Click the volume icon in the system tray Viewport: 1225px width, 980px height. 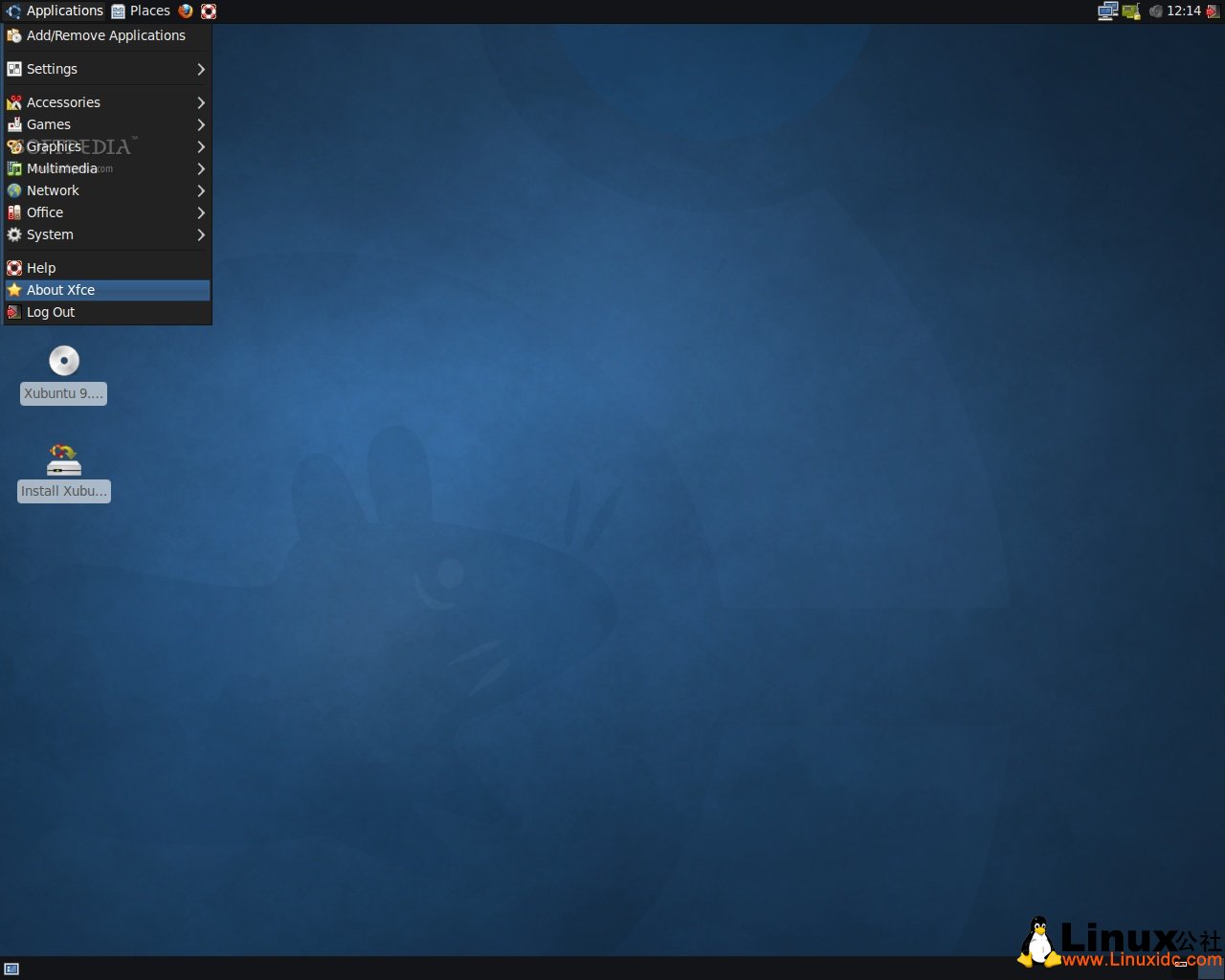pos(1155,11)
